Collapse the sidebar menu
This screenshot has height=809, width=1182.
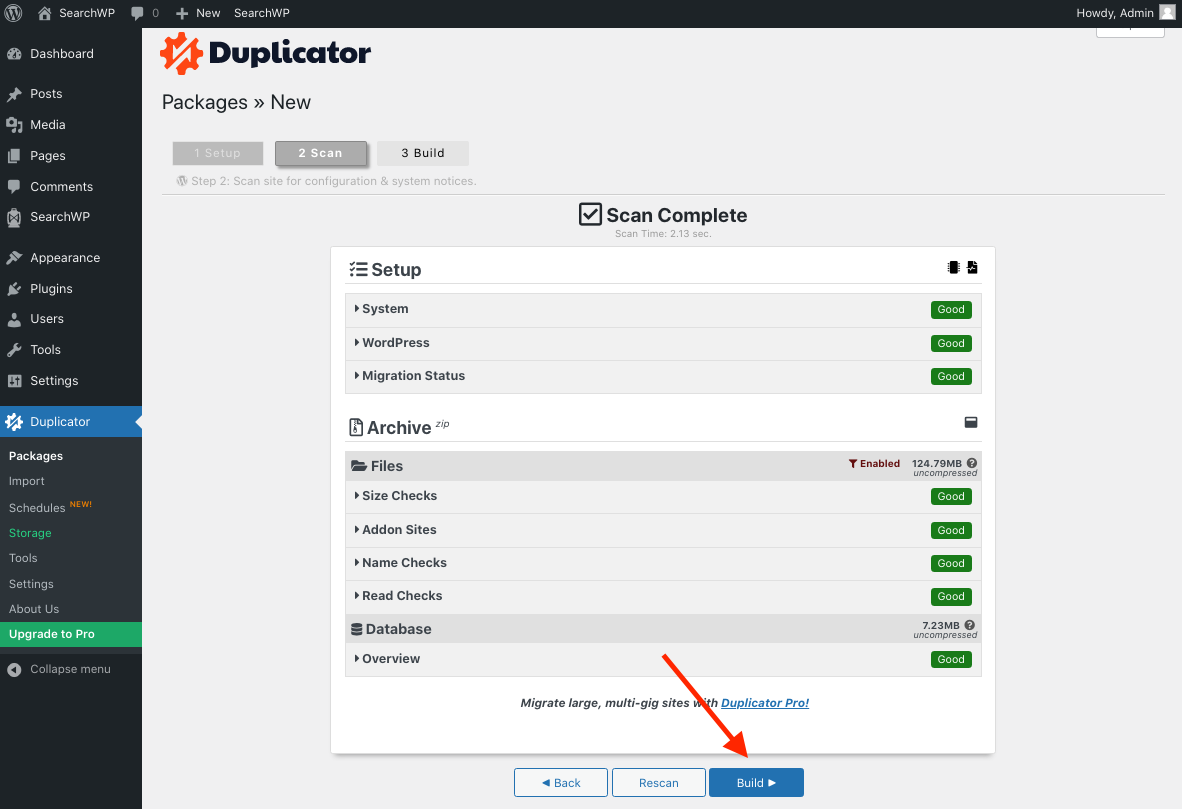point(70,669)
